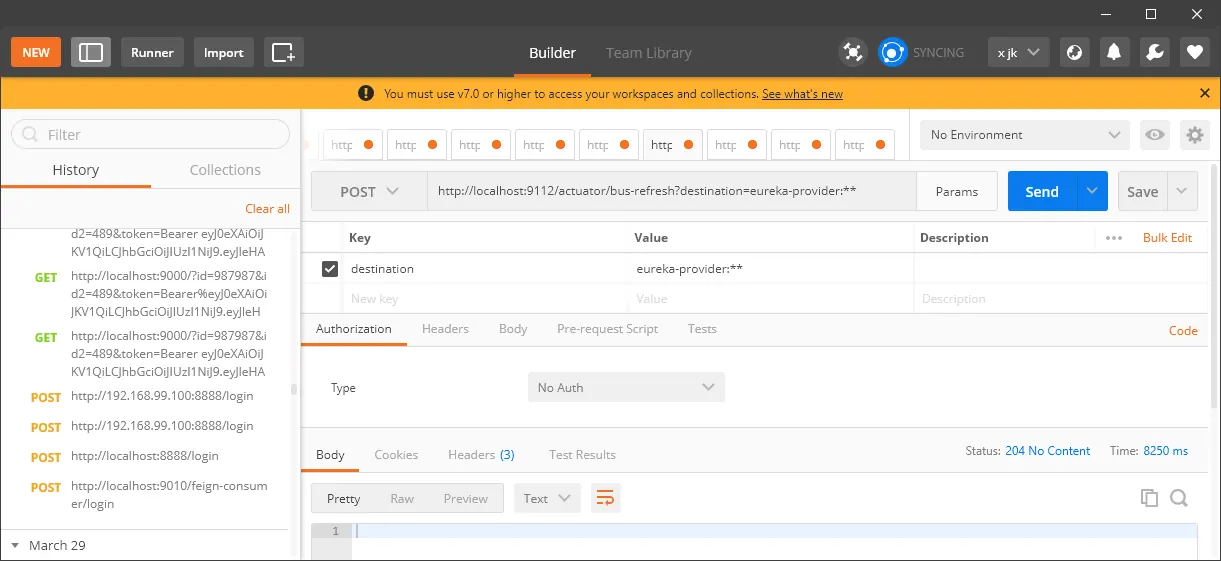
Task: Open the Headers request tab
Action: click(445, 329)
